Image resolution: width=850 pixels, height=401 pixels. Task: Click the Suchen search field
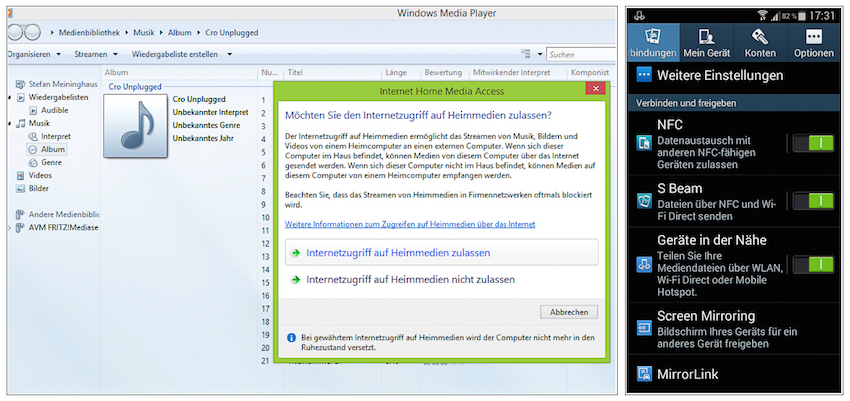581,54
